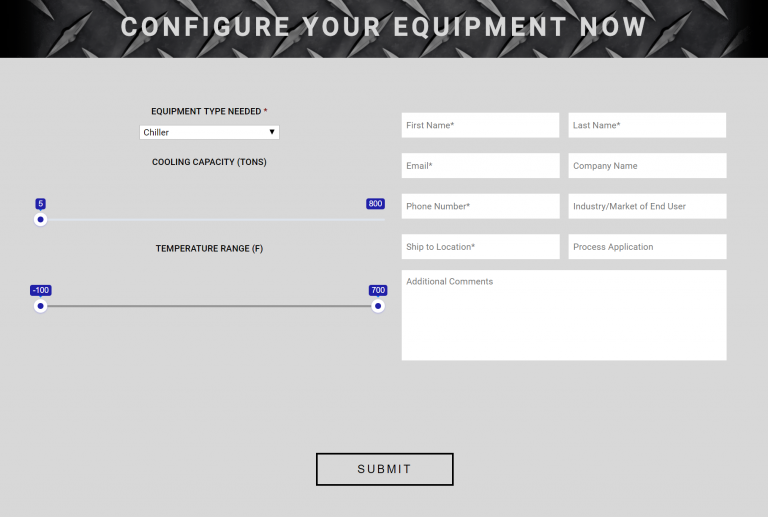Viewport: 768px width, 517px height.
Task: Click the Temperature Range minimum handle
Action: click(x=40, y=306)
